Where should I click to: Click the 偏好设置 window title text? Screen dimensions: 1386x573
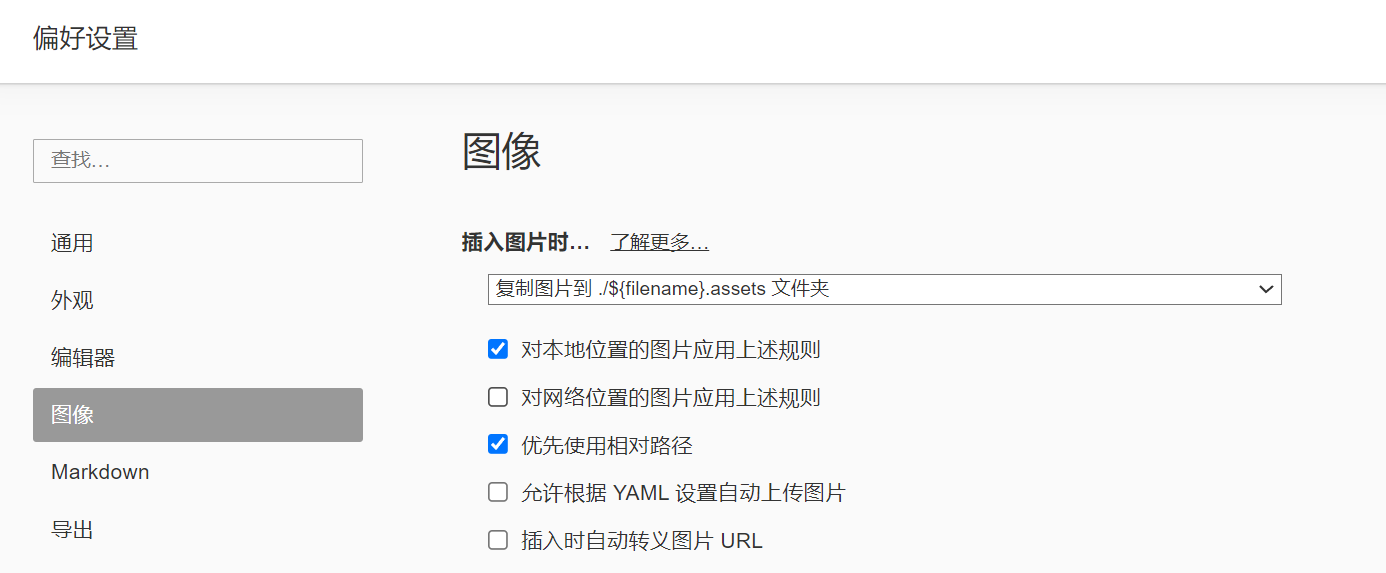[x=85, y=39]
